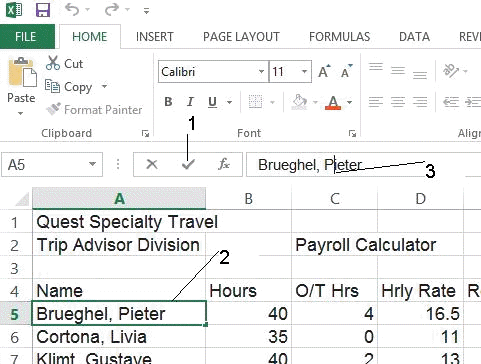Select the Format Painter brush
The image size is (481, 364).
(x=53, y=109)
